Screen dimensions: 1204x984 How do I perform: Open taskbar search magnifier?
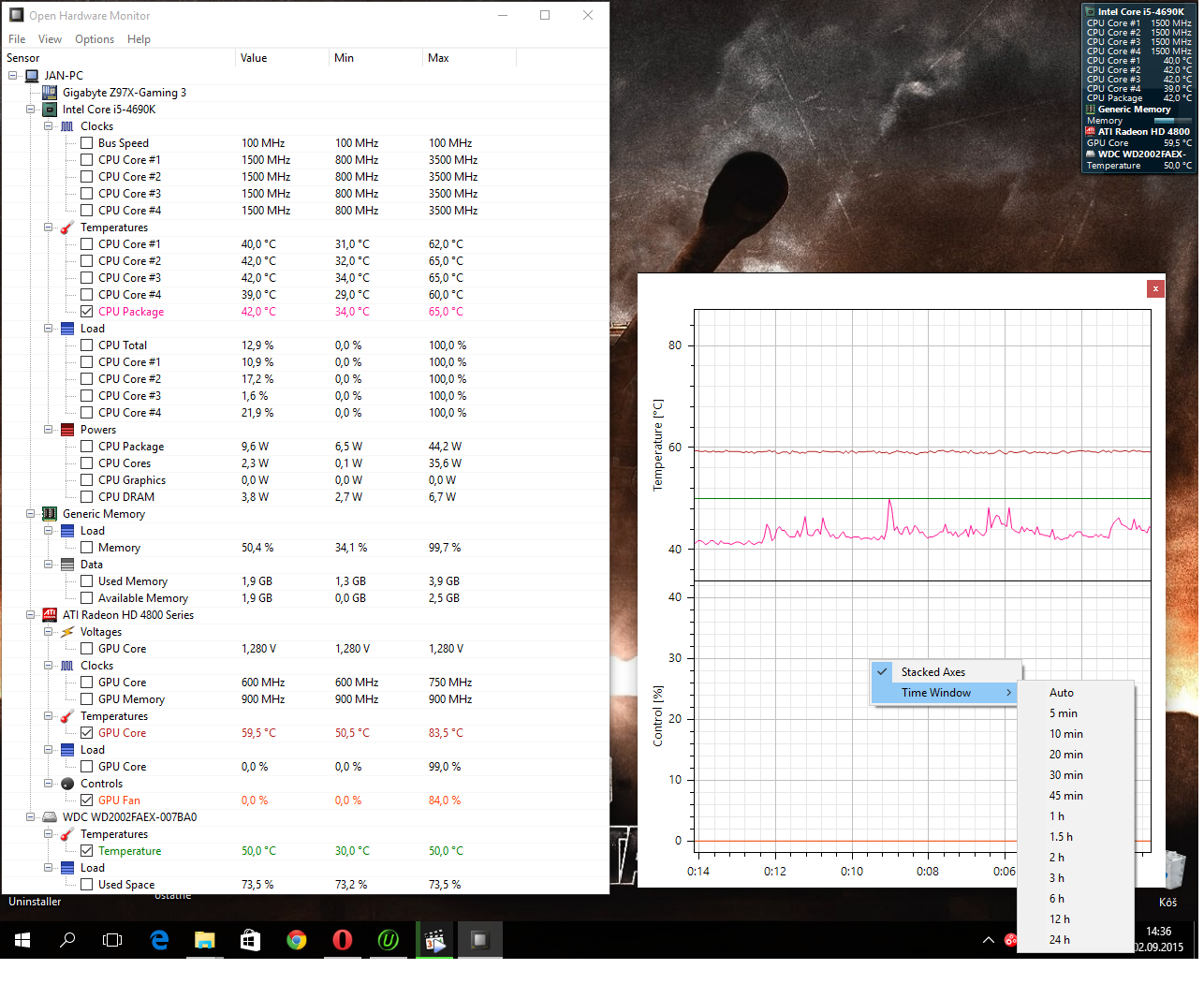tap(67, 940)
